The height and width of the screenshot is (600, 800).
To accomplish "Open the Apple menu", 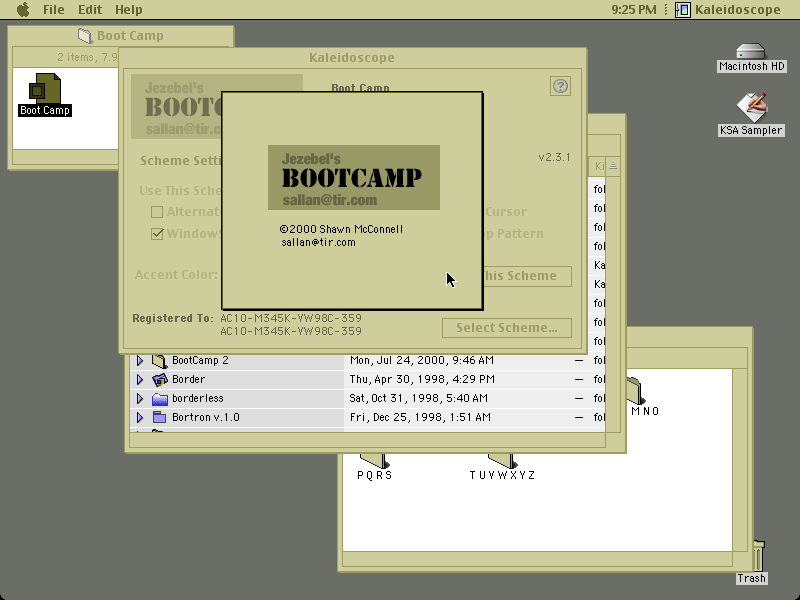I will 23,10.
